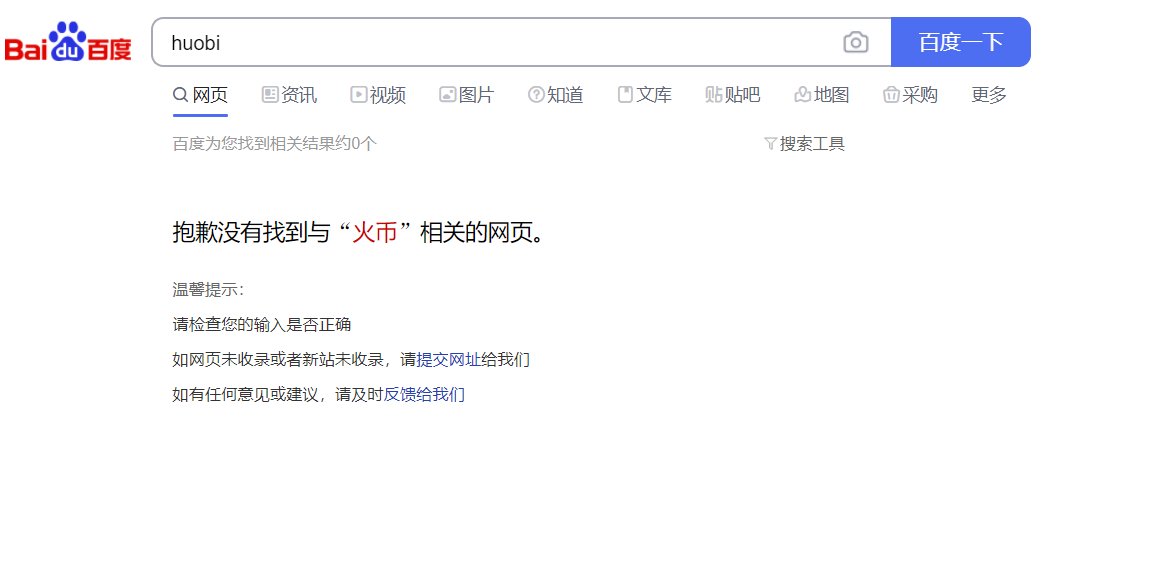Click the question-mark icon beside 知道
This screenshot has width=1160, height=587.
[x=536, y=95]
